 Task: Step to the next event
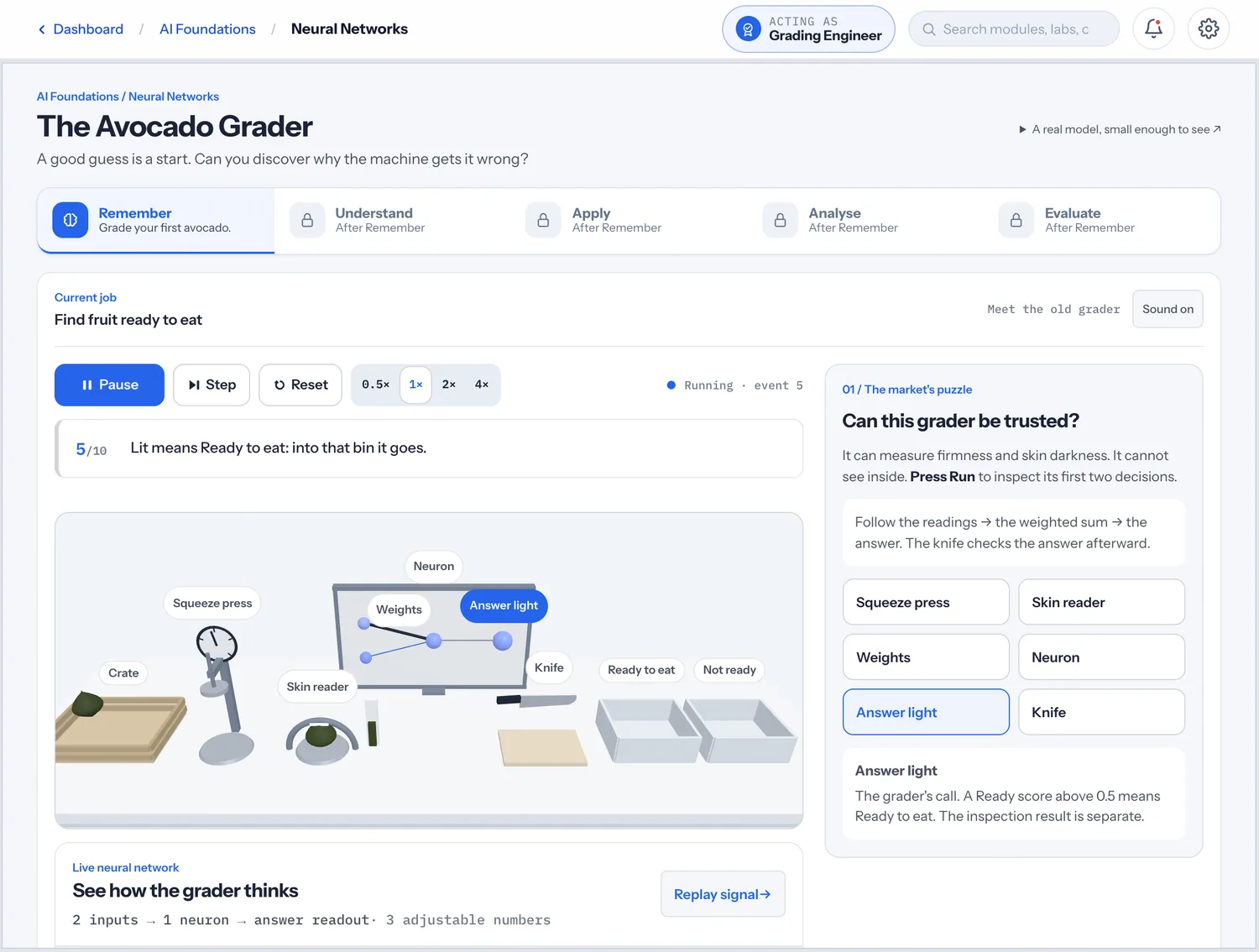[212, 384]
